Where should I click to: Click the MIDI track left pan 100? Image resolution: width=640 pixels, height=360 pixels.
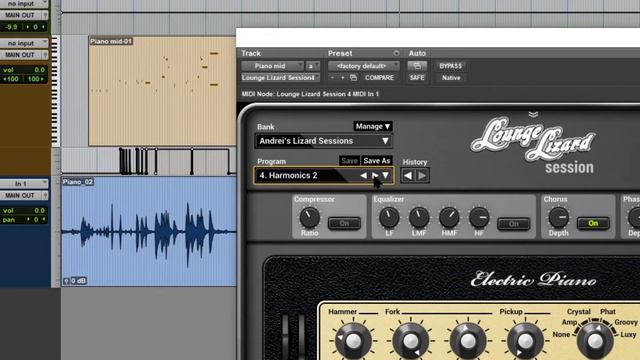[x=11, y=79]
